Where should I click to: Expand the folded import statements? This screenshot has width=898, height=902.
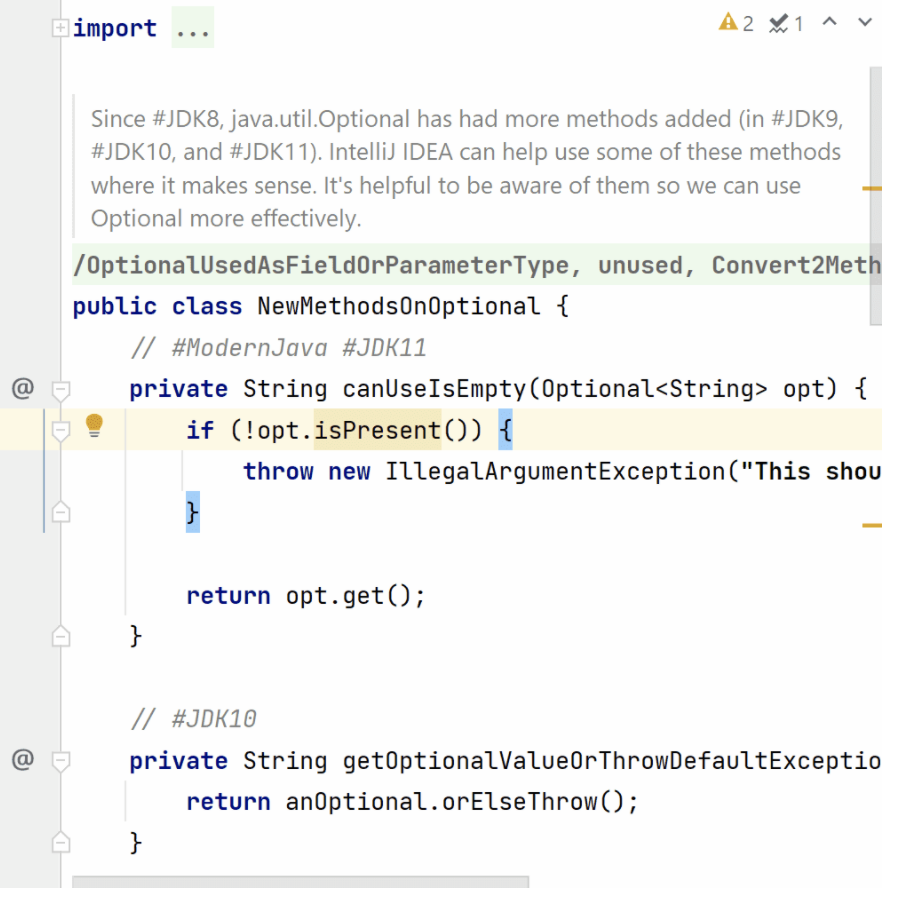(x=61, y=28)
